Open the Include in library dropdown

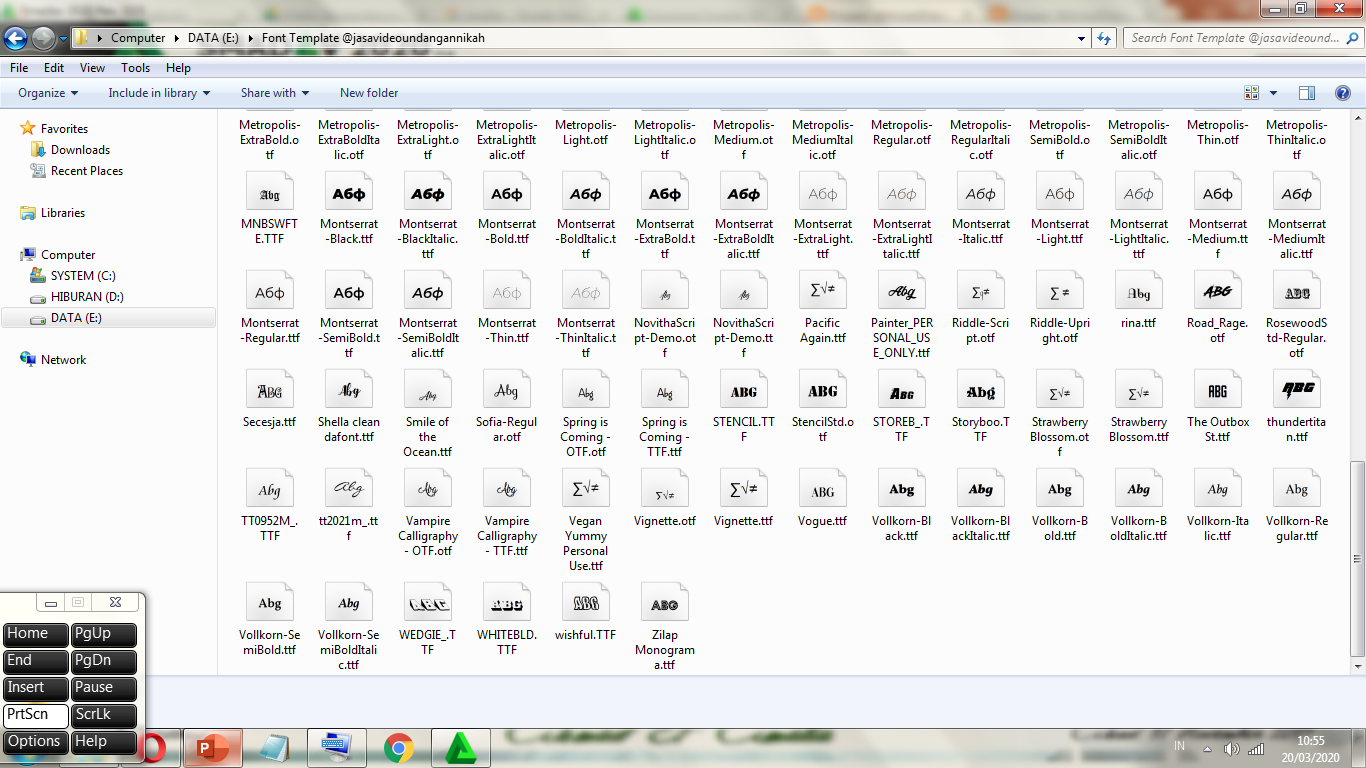point(159,93)
